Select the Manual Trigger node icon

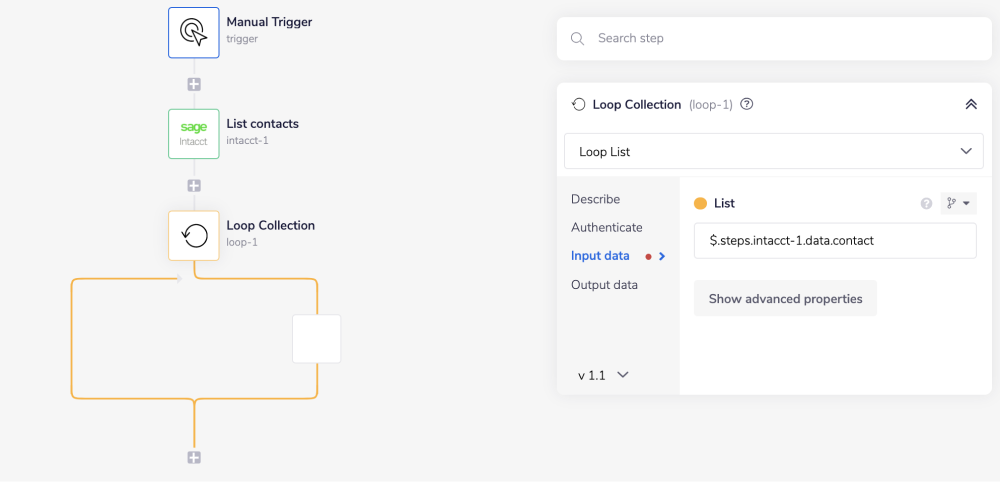(193, 32)
